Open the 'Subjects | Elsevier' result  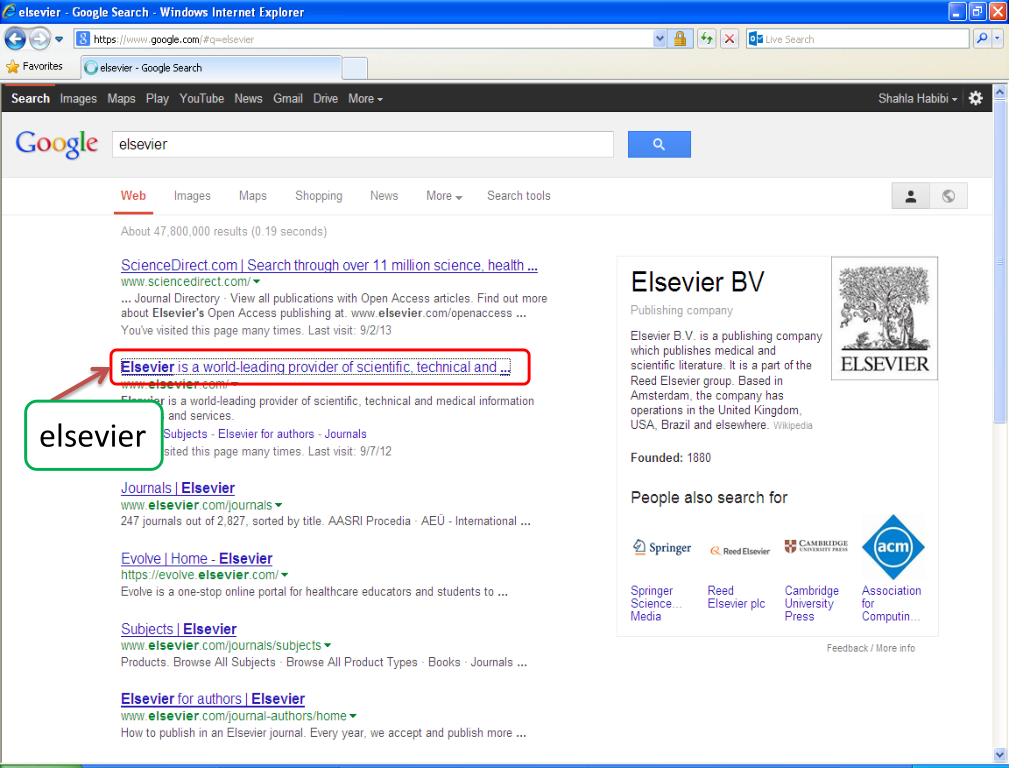click(x=178, y=629)
